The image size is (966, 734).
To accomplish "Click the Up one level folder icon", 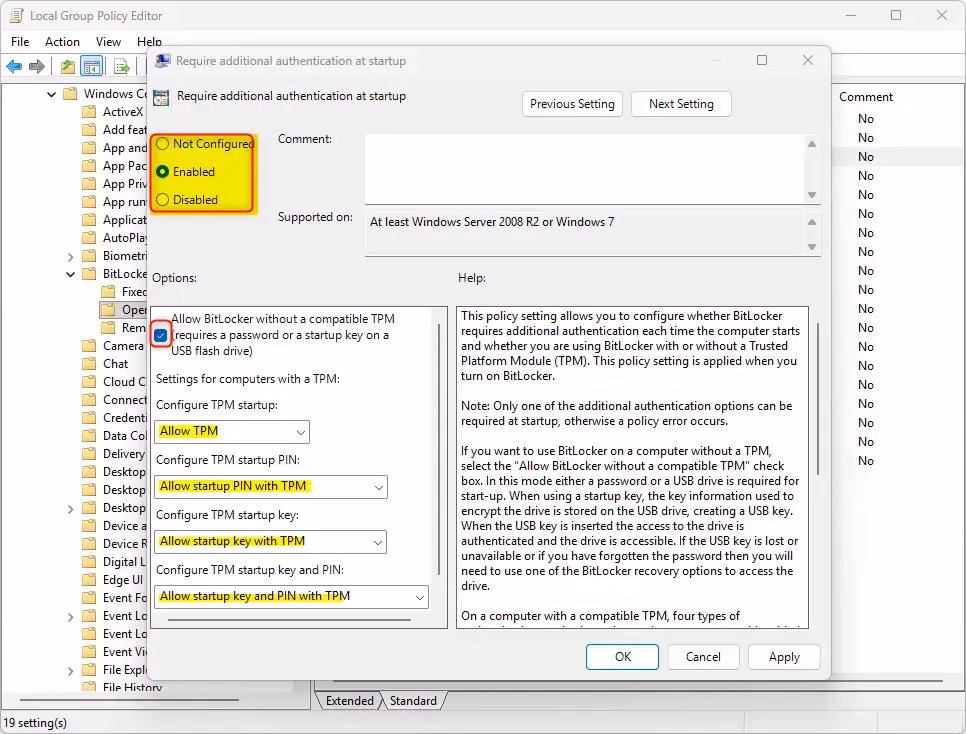I will (68, 67).
